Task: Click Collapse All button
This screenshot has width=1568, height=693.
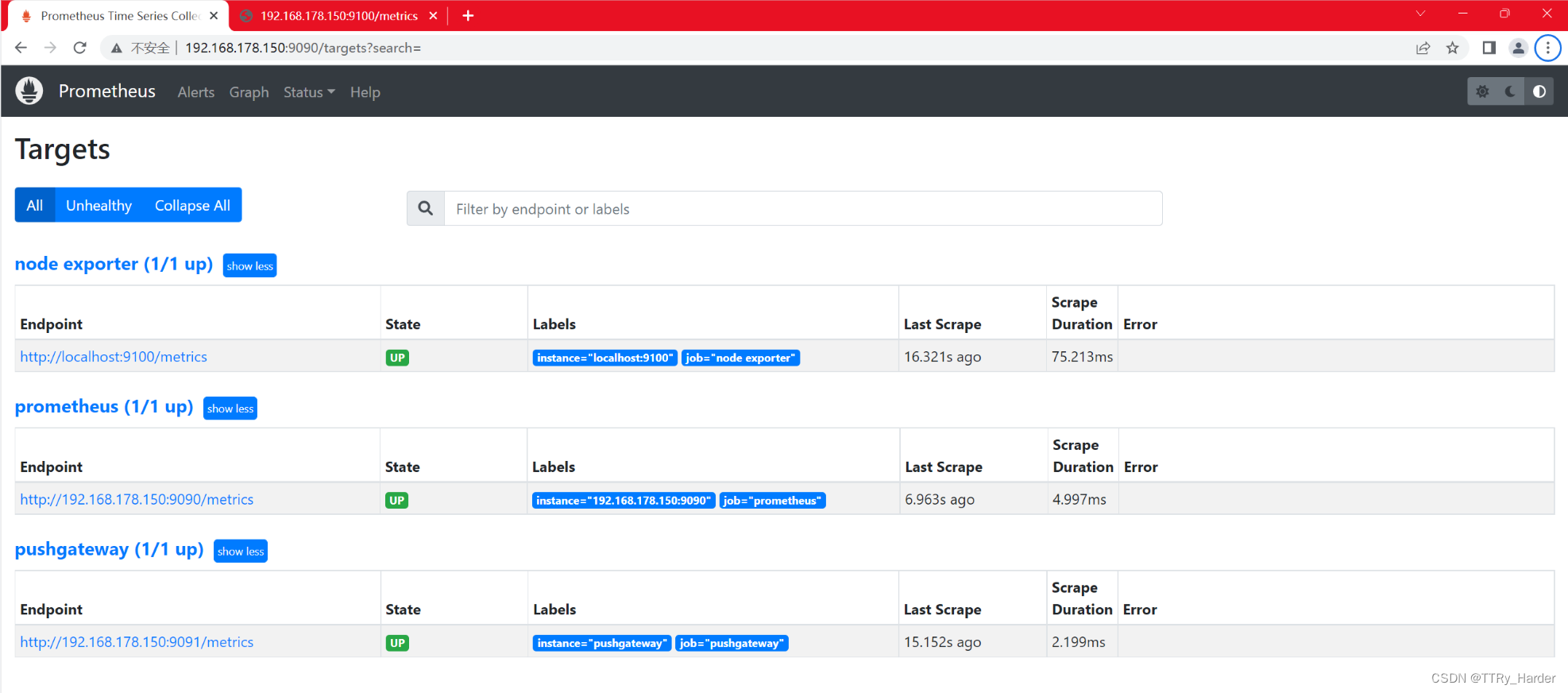Action: coord(192,205)
